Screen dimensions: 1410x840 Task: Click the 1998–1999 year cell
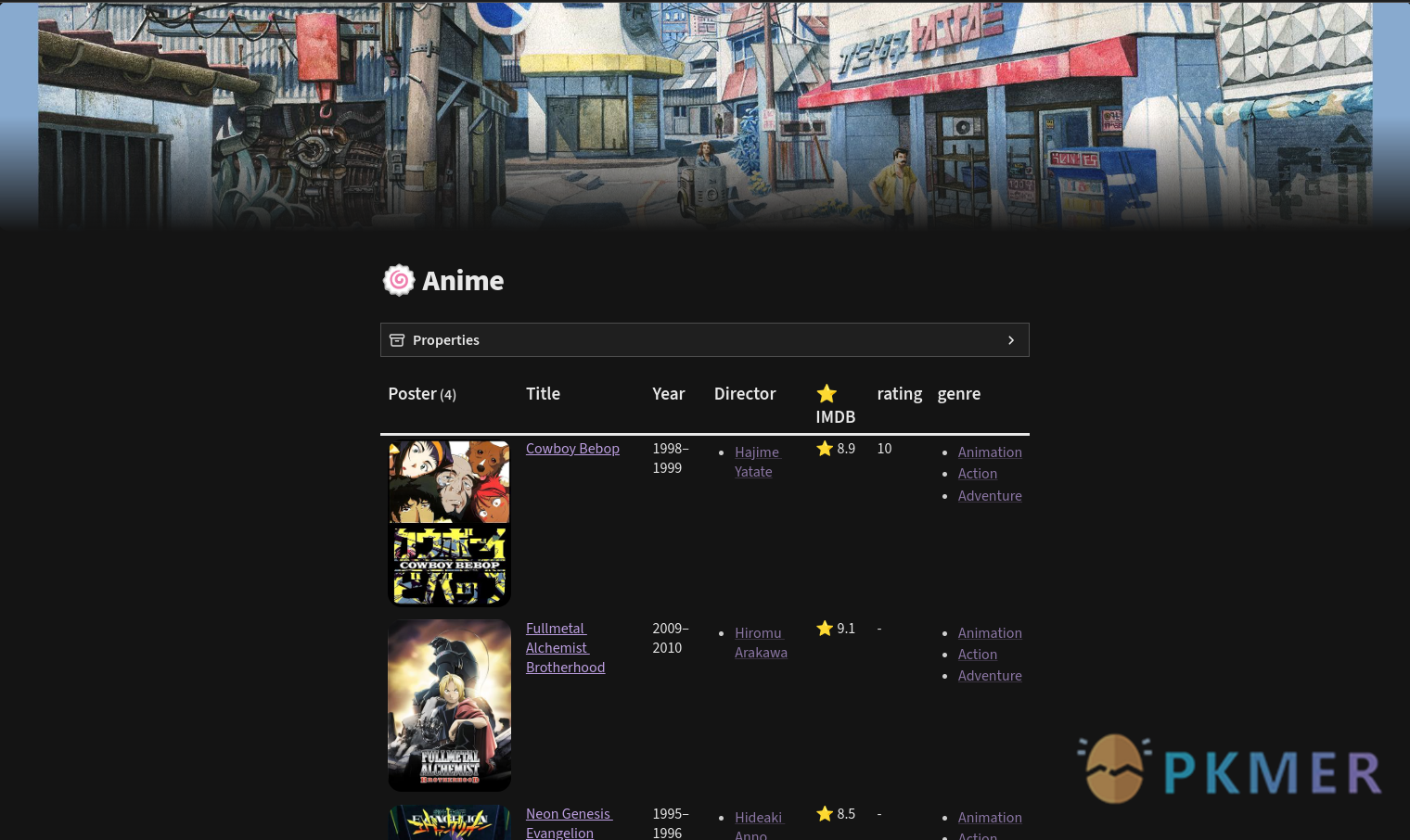pyautogui.click(x=671, y=458)
